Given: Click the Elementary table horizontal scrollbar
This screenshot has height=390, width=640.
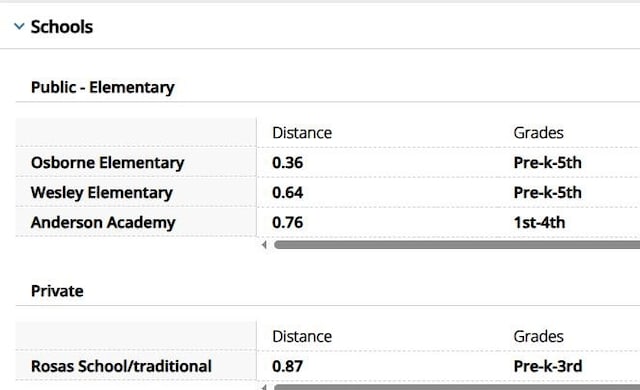Looking at the screenshot, I should (x=457, y=245).
